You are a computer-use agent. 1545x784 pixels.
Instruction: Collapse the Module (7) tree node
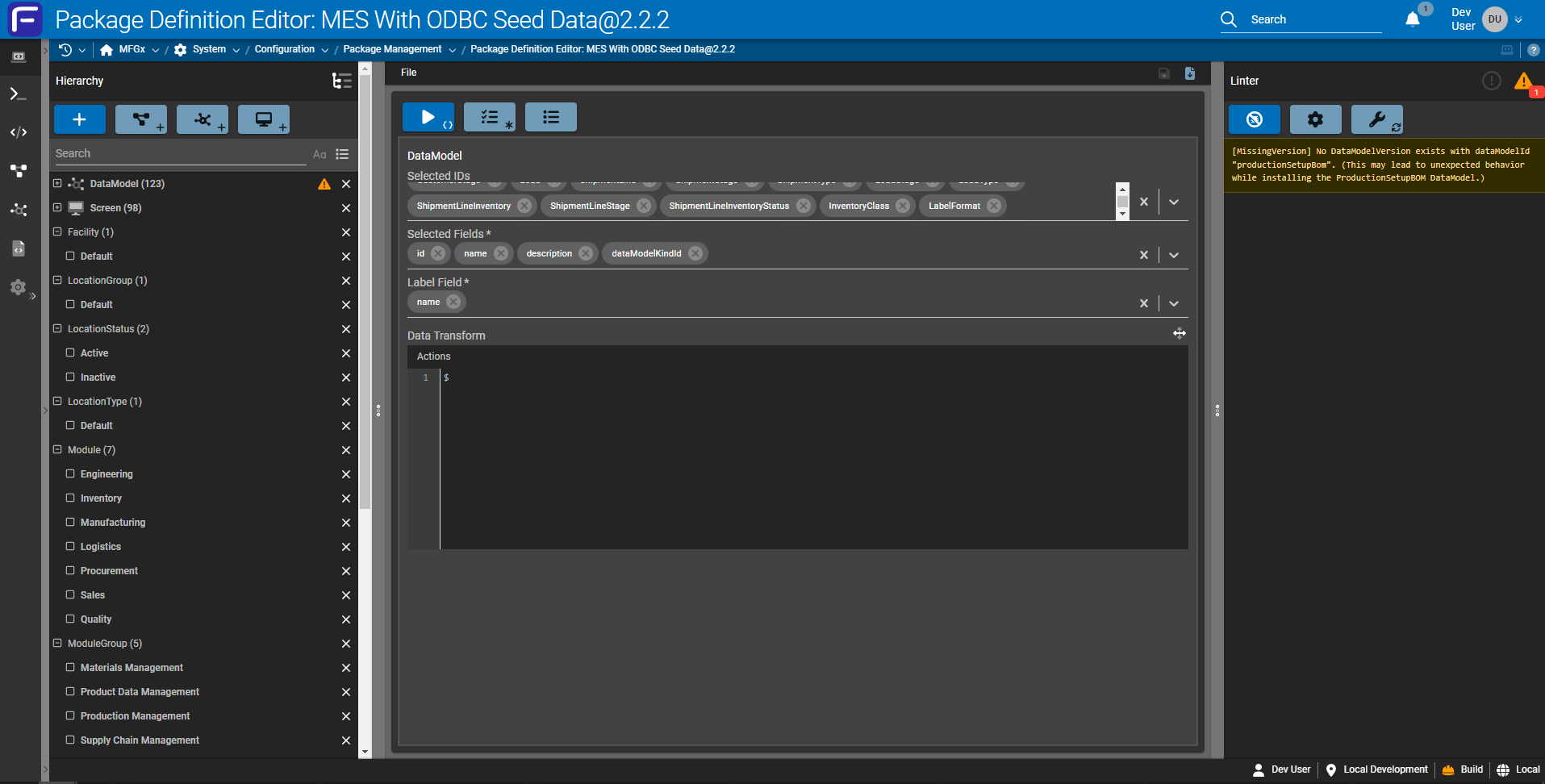click(x=57, y=449)
